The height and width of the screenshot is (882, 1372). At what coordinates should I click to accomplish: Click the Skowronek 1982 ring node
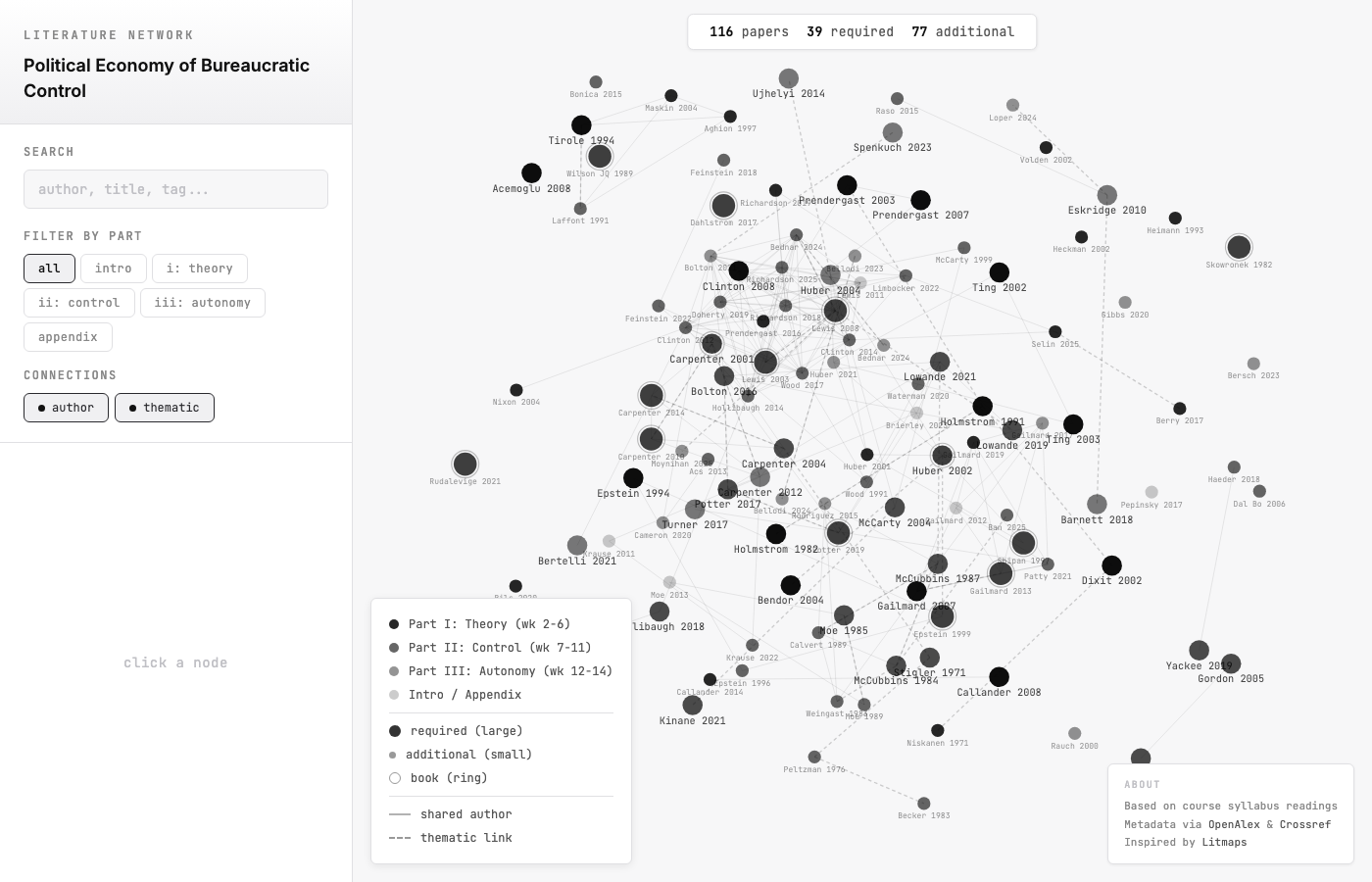[x=1239, y=247]
